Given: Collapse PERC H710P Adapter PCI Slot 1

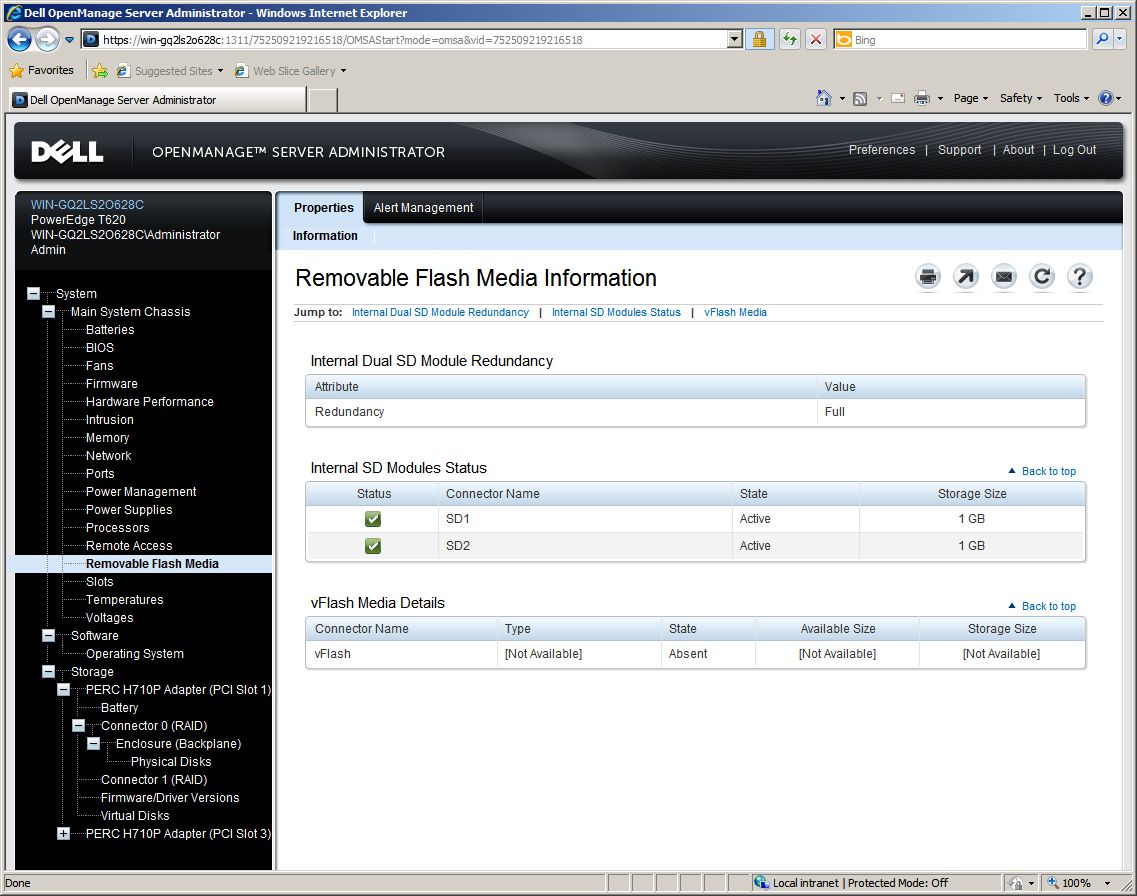Looking at the screenshot, I should (x=64, y=689).
